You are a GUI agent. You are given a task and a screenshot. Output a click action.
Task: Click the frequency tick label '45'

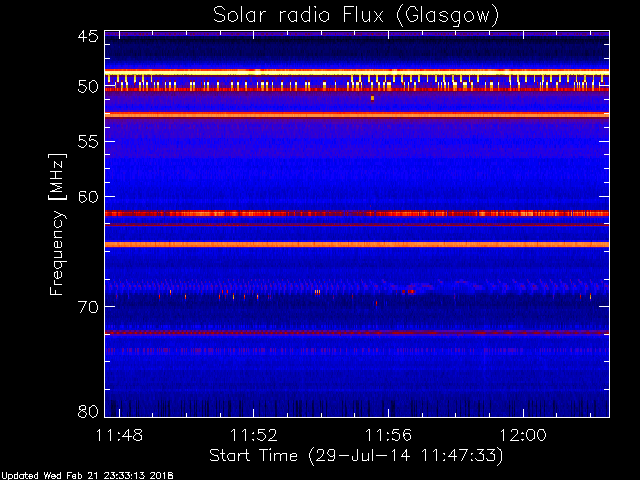(88, 37)
